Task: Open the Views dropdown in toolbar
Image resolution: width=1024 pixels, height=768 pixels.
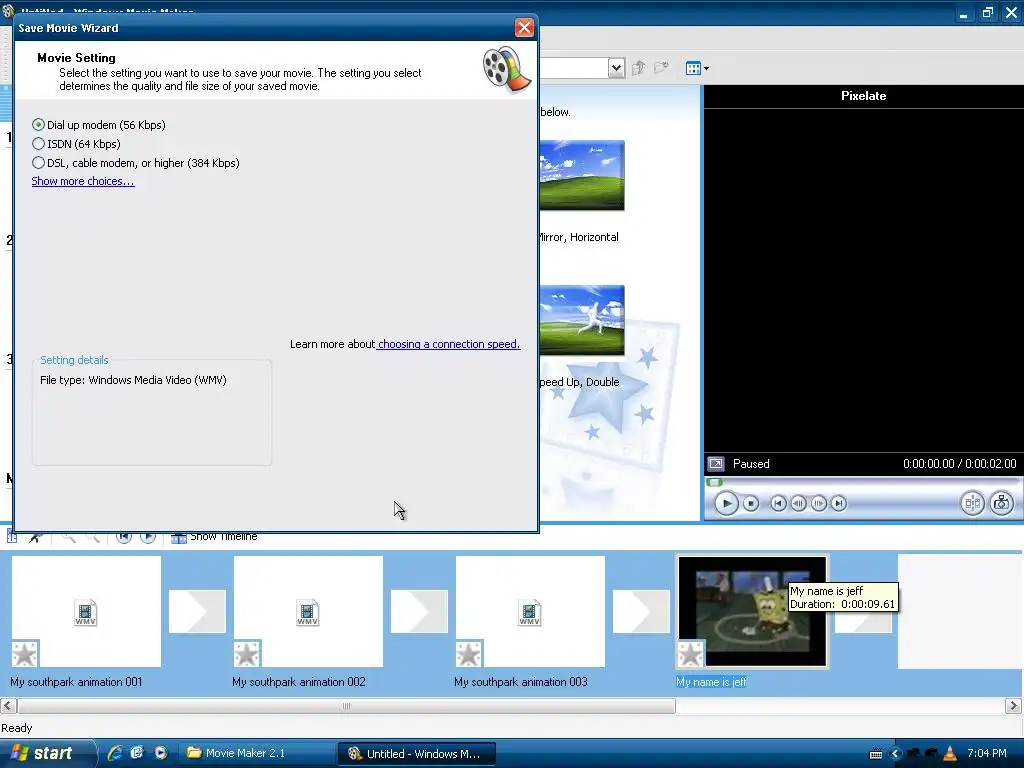Action: click(x=697, y=68)
